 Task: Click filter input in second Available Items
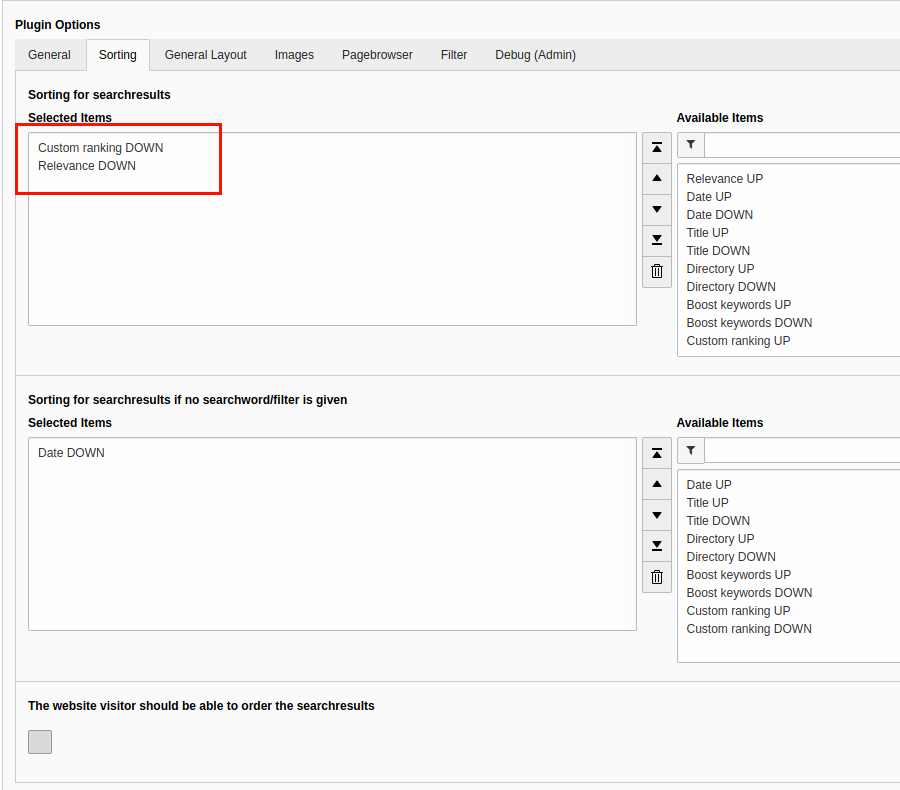coord(802,451)
